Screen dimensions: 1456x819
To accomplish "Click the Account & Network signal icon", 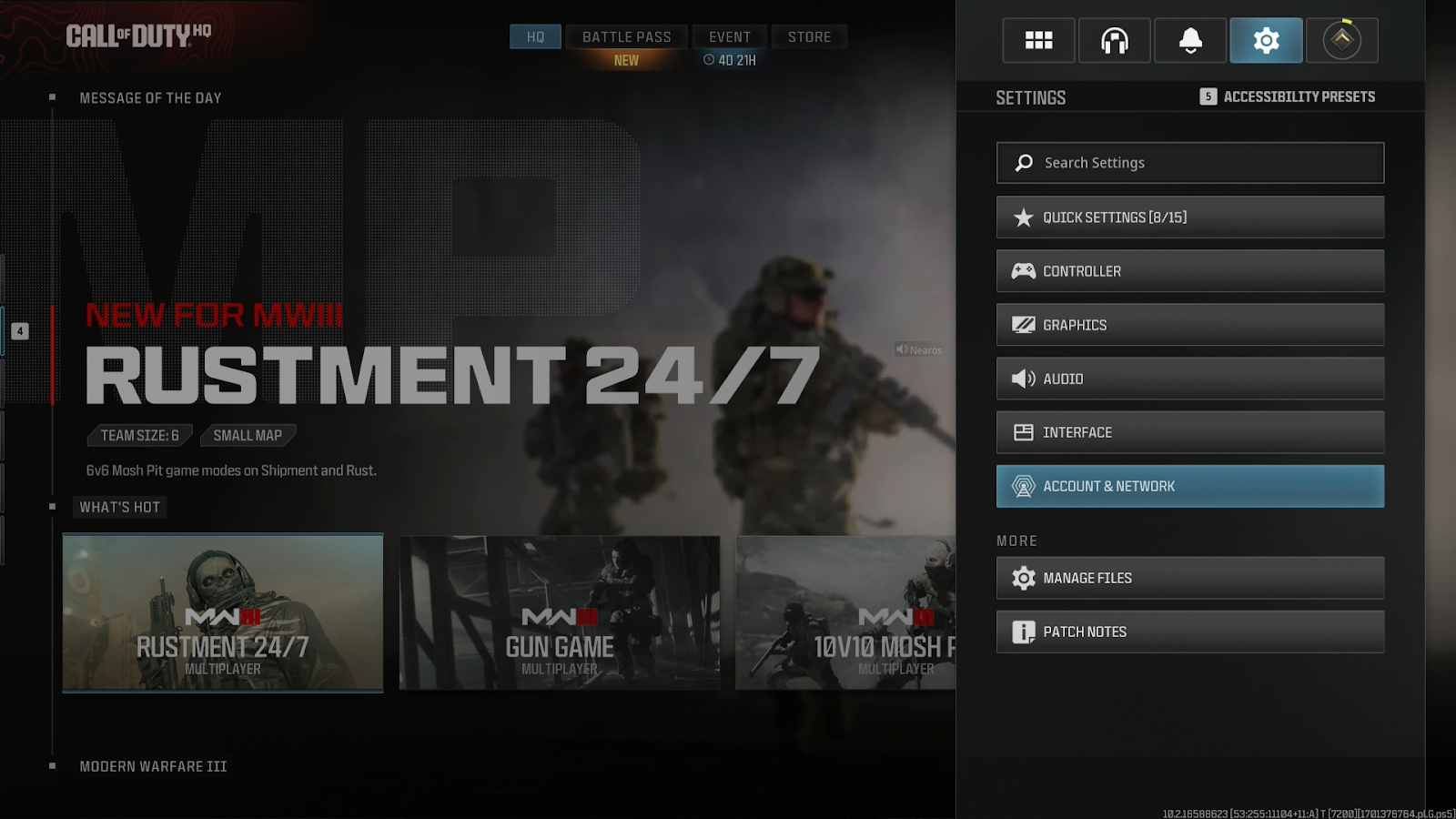I will (x=1024, y=486).
